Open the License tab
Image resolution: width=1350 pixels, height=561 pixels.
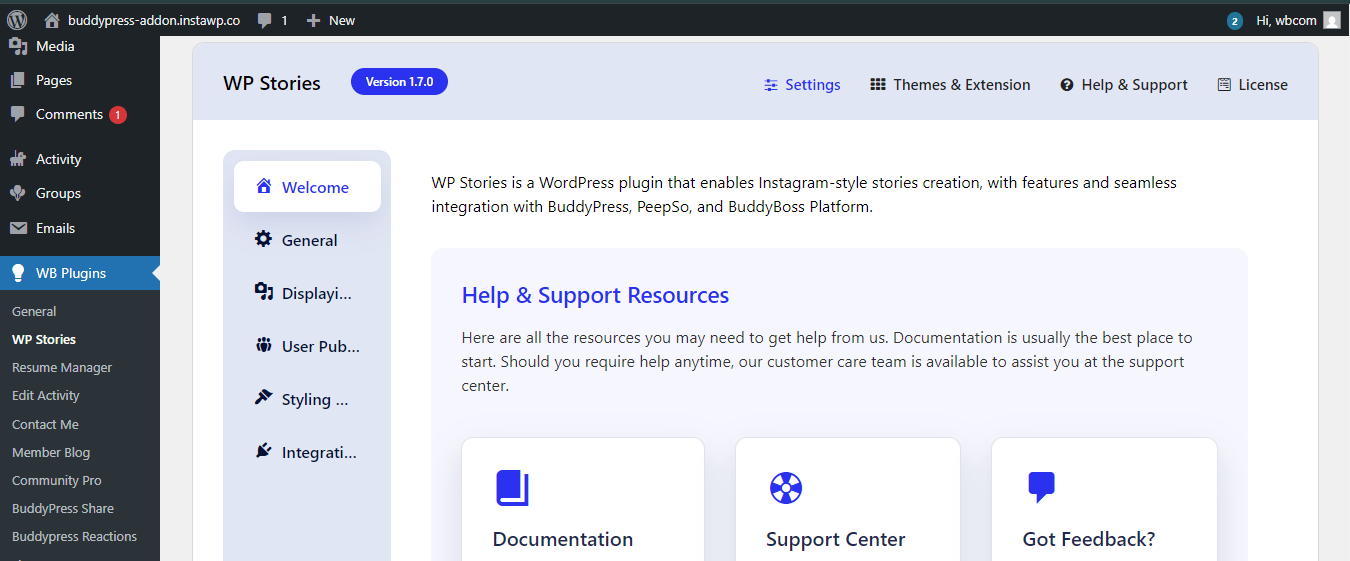(x=1252, y=85)
